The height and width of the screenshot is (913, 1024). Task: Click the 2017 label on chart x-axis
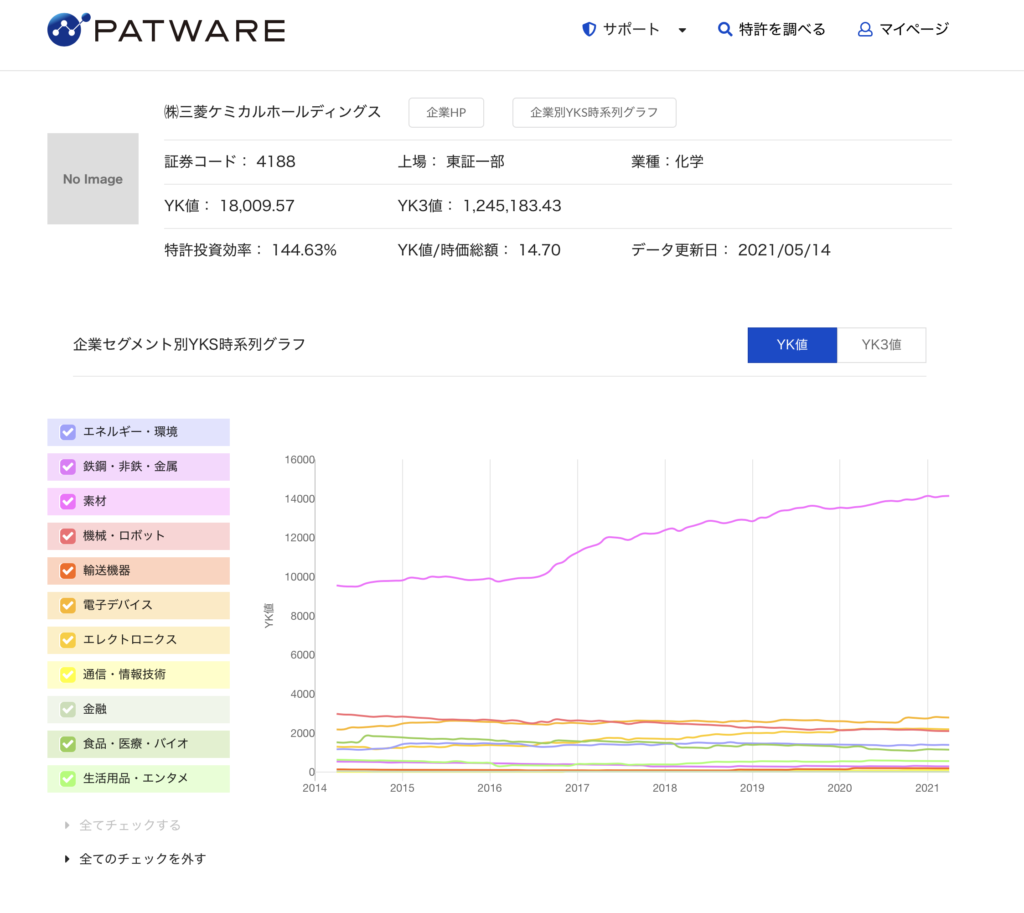577,788
